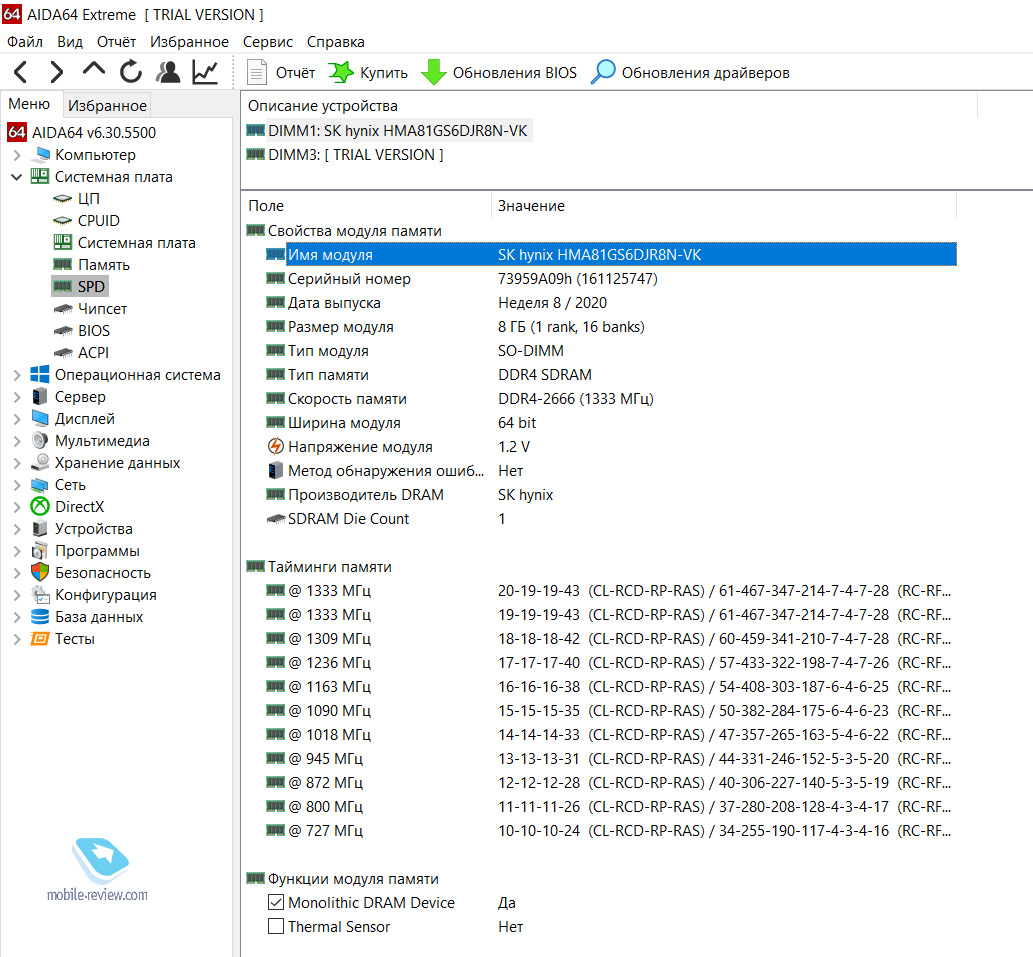Viewport: 1033px width, 957px height.
Task: Open Обновления BIOS updates
Action: pos(498,72)
